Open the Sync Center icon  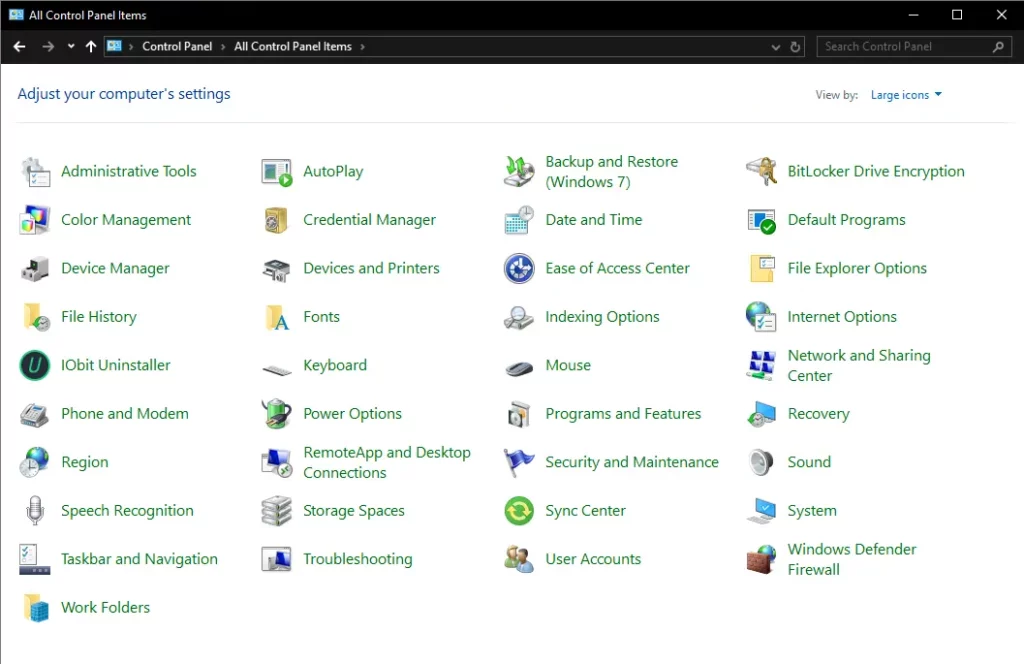pos(519,511)
